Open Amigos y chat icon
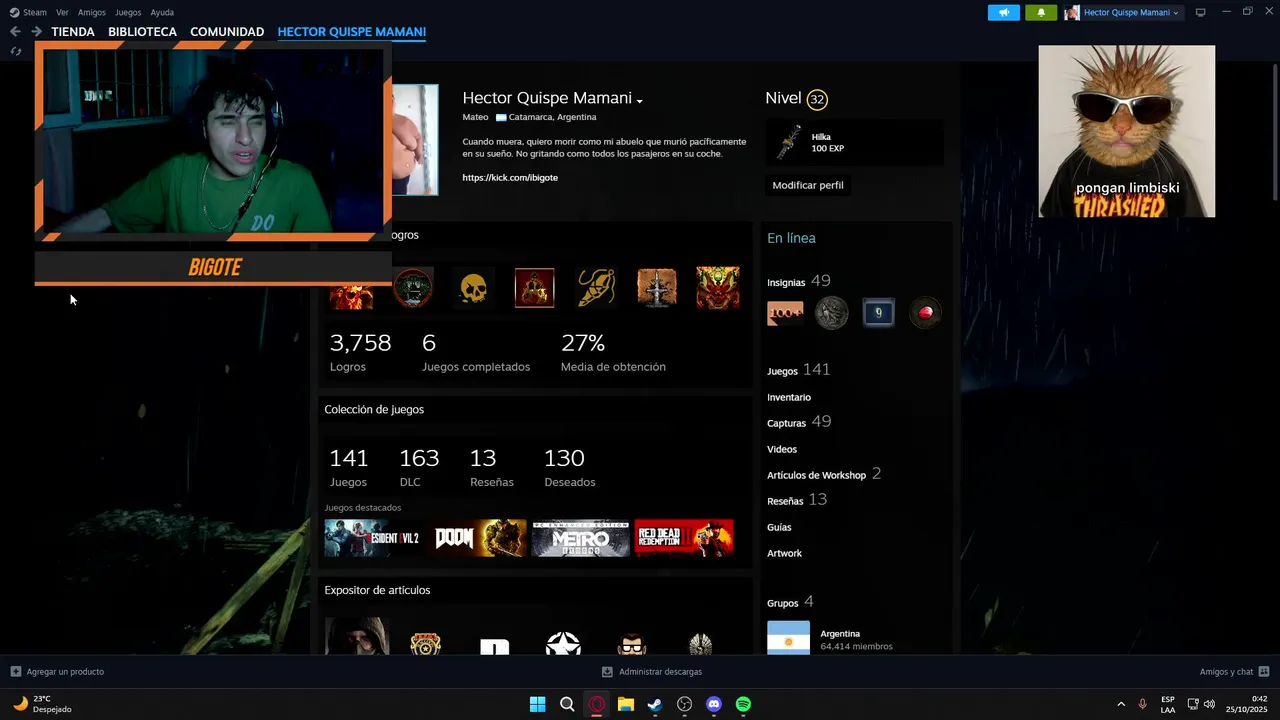Viewport: 1280px width, 720px height. pos(1264,671)
